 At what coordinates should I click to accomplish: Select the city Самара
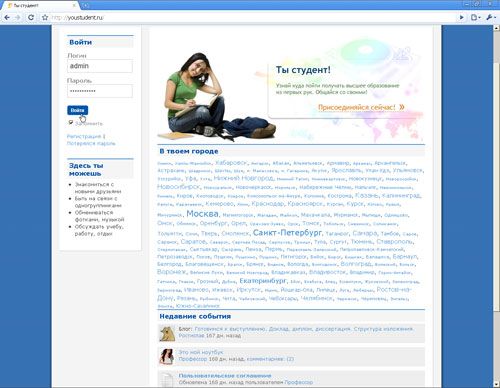tap(365, 233)
